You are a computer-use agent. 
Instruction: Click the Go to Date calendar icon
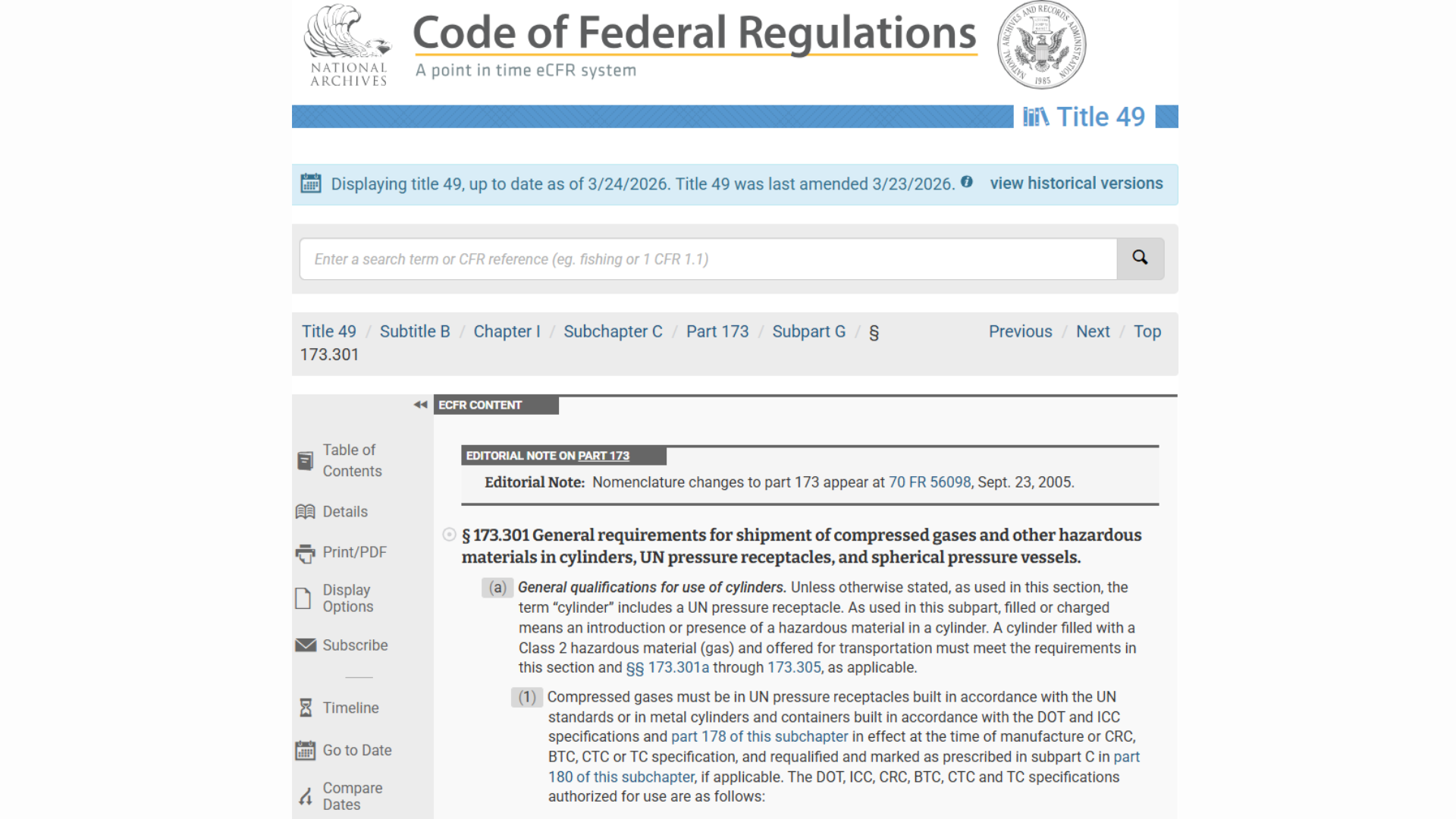tap(305, 751)
